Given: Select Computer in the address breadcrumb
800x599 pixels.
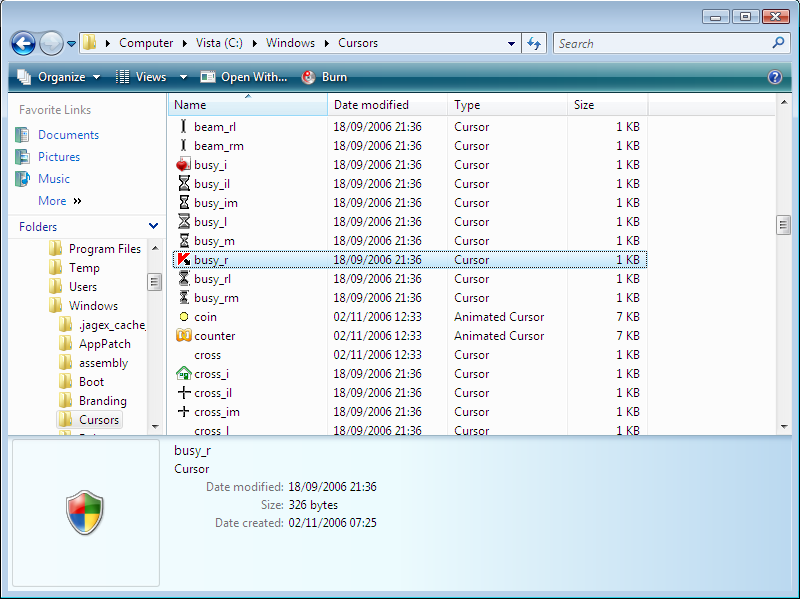Looking at the screenshot, I should (146, 43).
